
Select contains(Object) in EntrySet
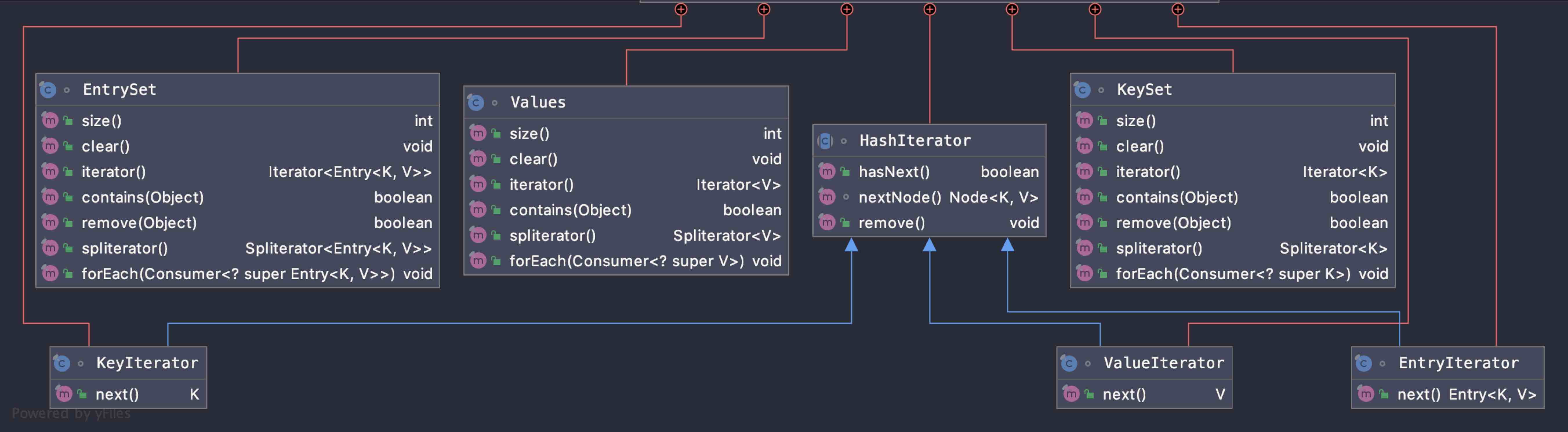tap(142, 197)
